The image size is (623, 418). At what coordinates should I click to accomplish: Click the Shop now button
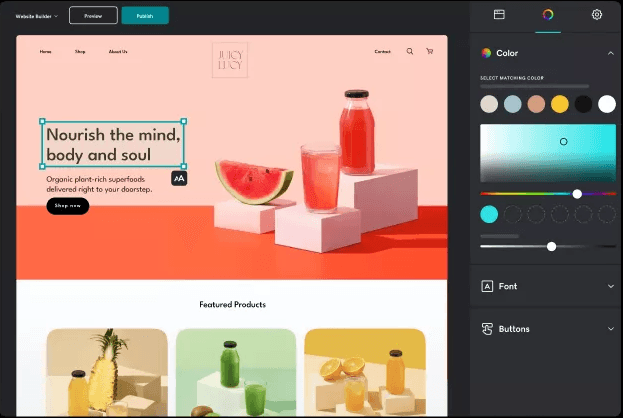coord(68,206)
